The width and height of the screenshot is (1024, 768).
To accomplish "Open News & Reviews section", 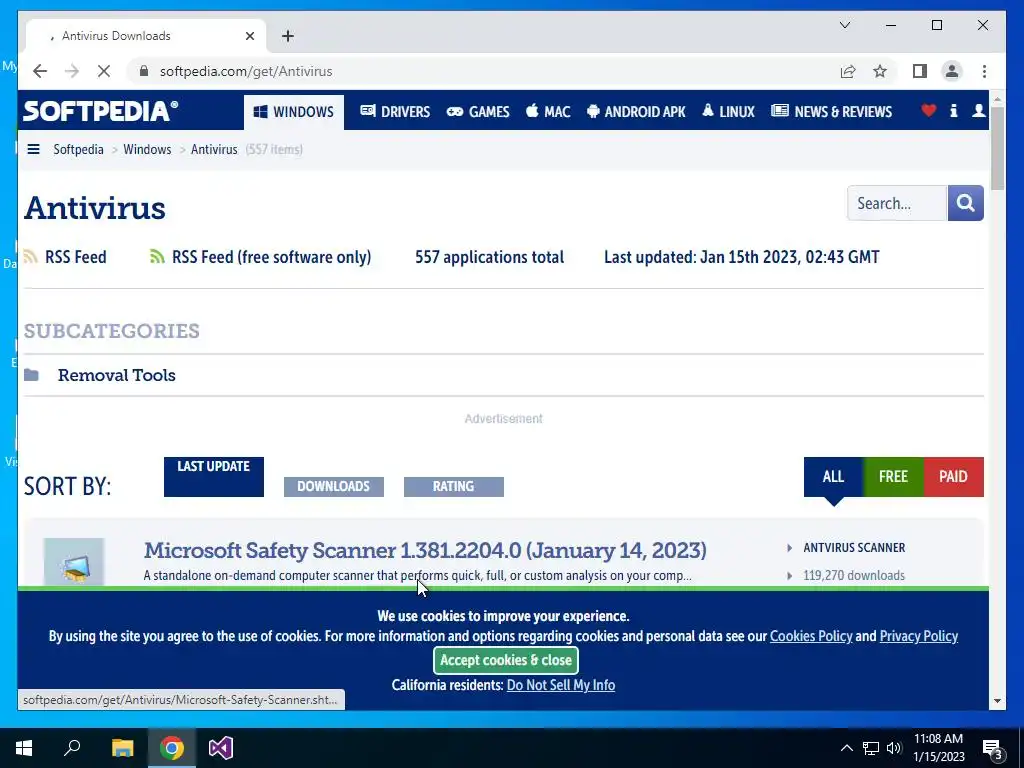I will tap(831, 112).
